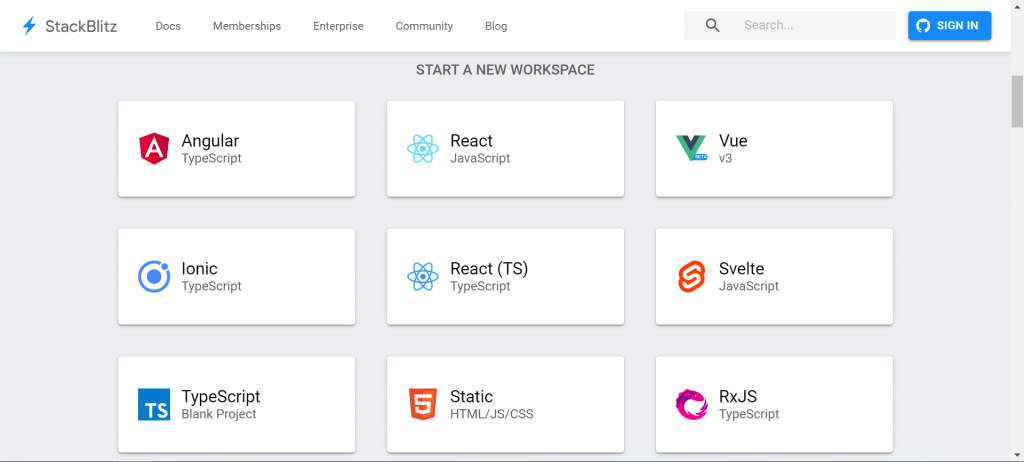The width and height of the screenshot is (1024, 462).
Task: Click the 'v3' label under Vue
Action: pyautogui.click(x=726, y=158)
